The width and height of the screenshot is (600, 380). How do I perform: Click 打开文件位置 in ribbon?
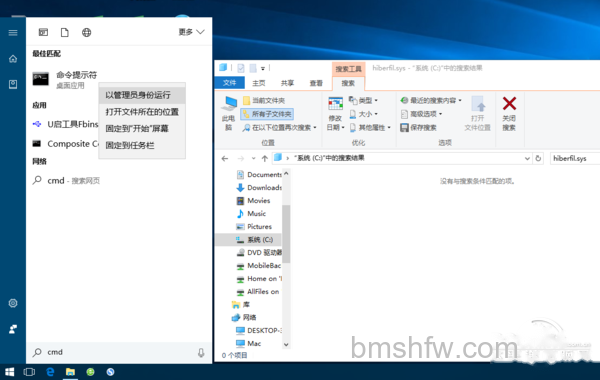coord(477,114)
